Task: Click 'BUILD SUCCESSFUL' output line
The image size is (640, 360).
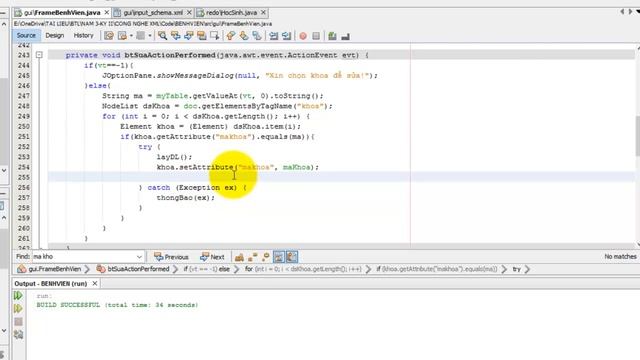Action: tap(117, 305)
